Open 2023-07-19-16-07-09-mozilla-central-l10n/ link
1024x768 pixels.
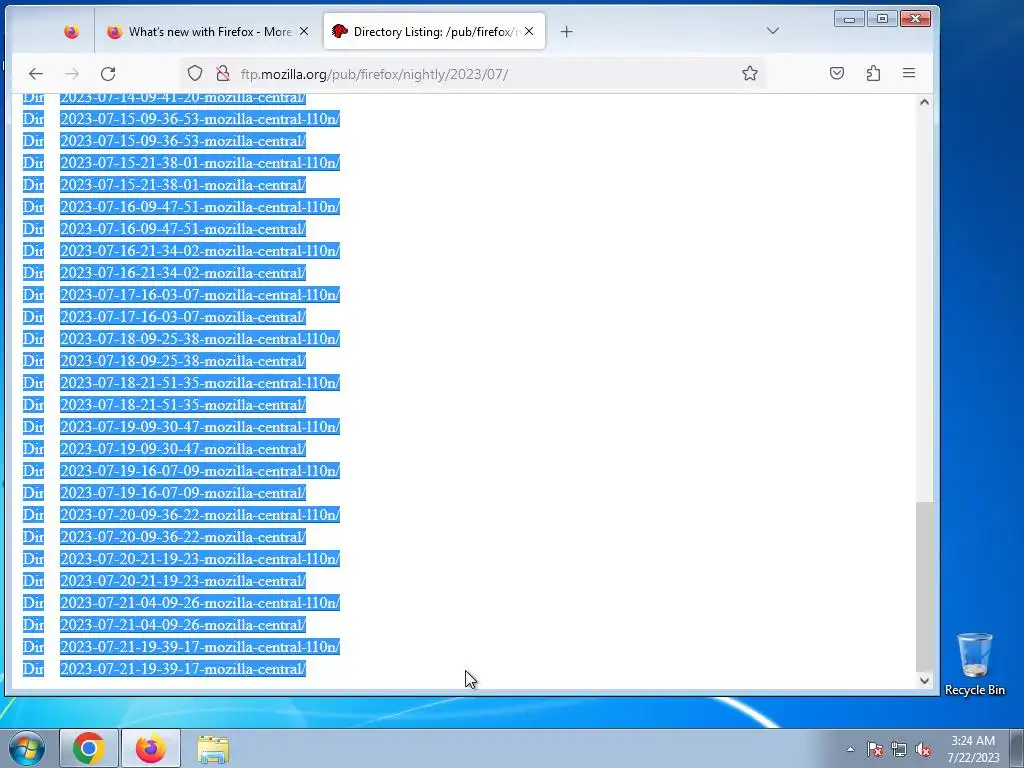[200, 471]
